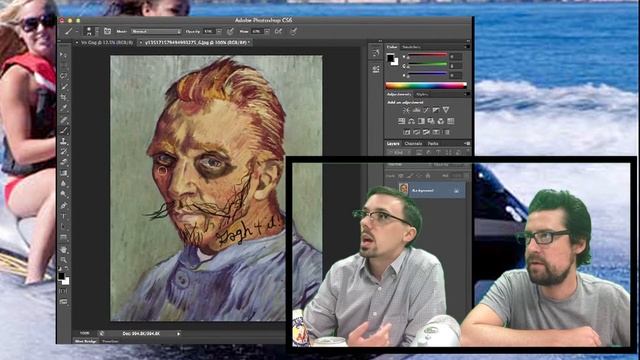Select the Hand tool
640x360 pixels.
[x=64, y=249]
